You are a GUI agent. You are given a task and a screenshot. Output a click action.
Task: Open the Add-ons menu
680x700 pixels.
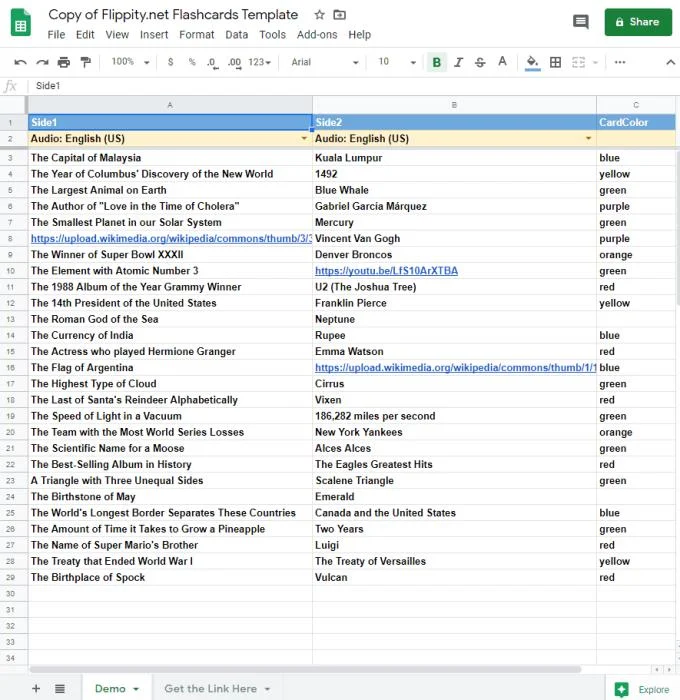317,35
